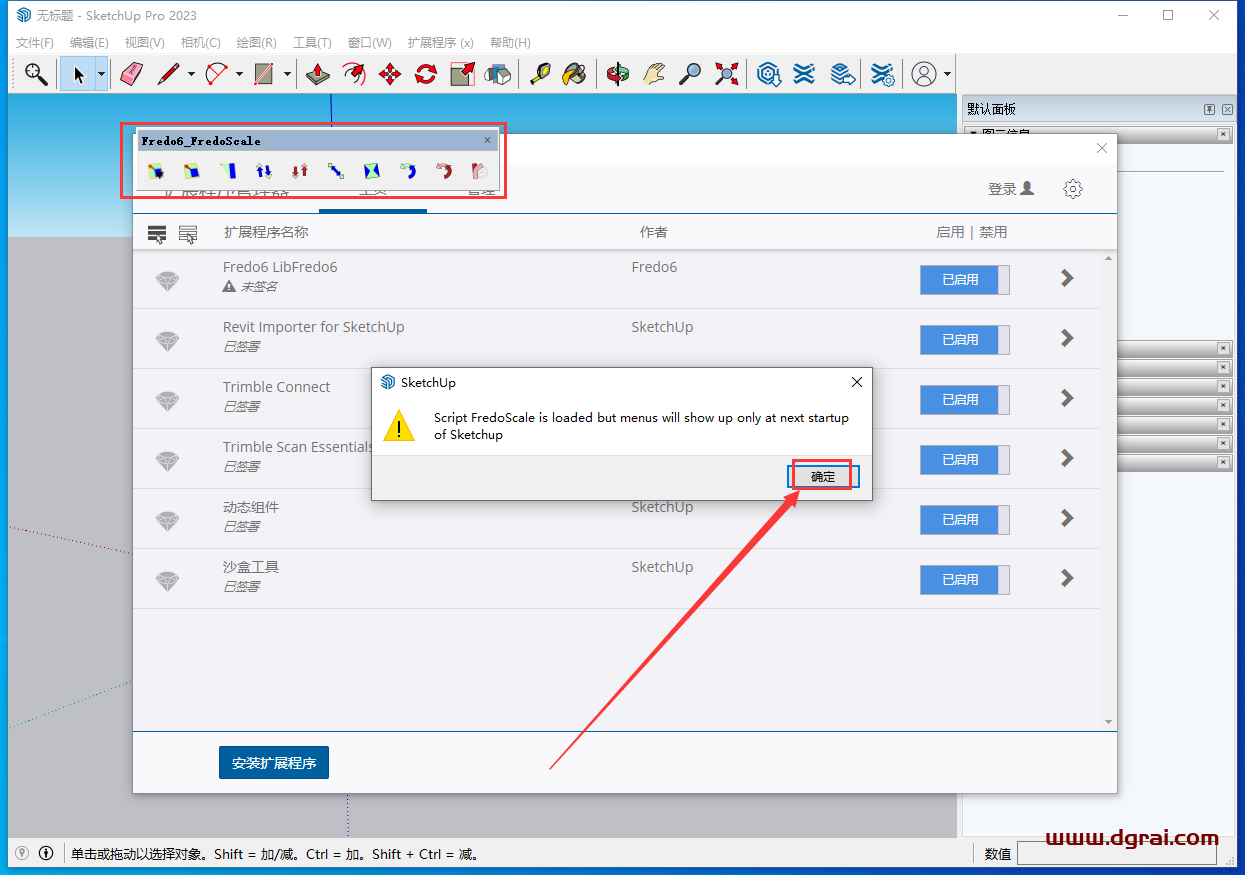Toggle 已启用 switch for Fredo6 LibFredo6
This screenshot has height=875, width=1245.
pos(965,280)
